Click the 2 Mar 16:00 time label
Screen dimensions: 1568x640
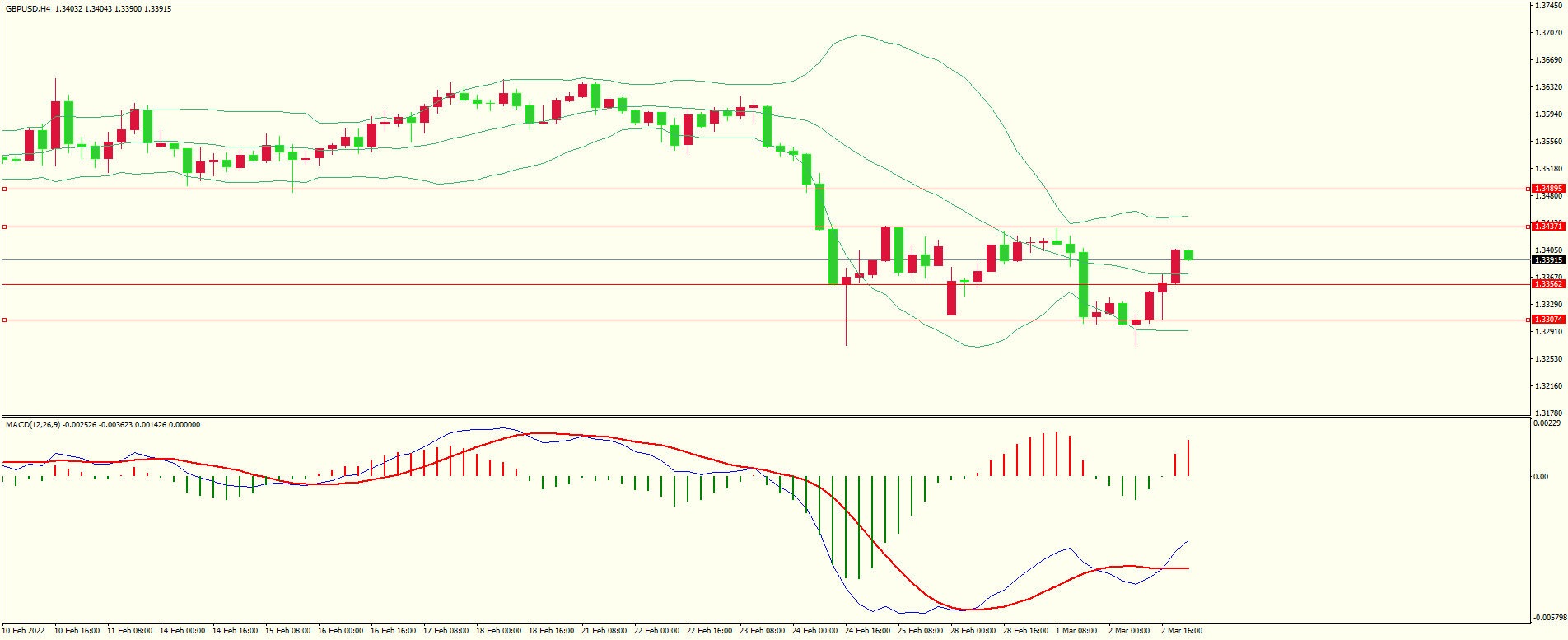(x=1183, y=631)
